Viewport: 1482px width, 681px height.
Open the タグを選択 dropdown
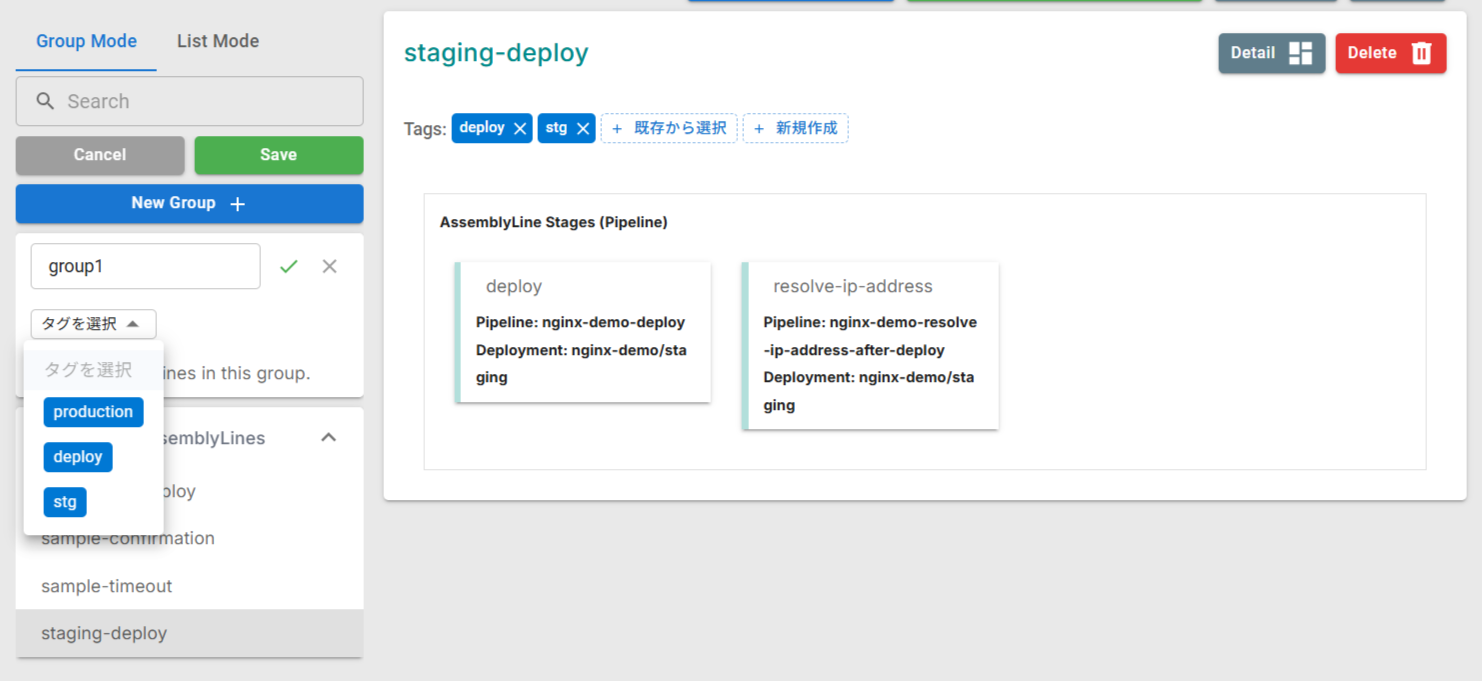tap(93, 324)
